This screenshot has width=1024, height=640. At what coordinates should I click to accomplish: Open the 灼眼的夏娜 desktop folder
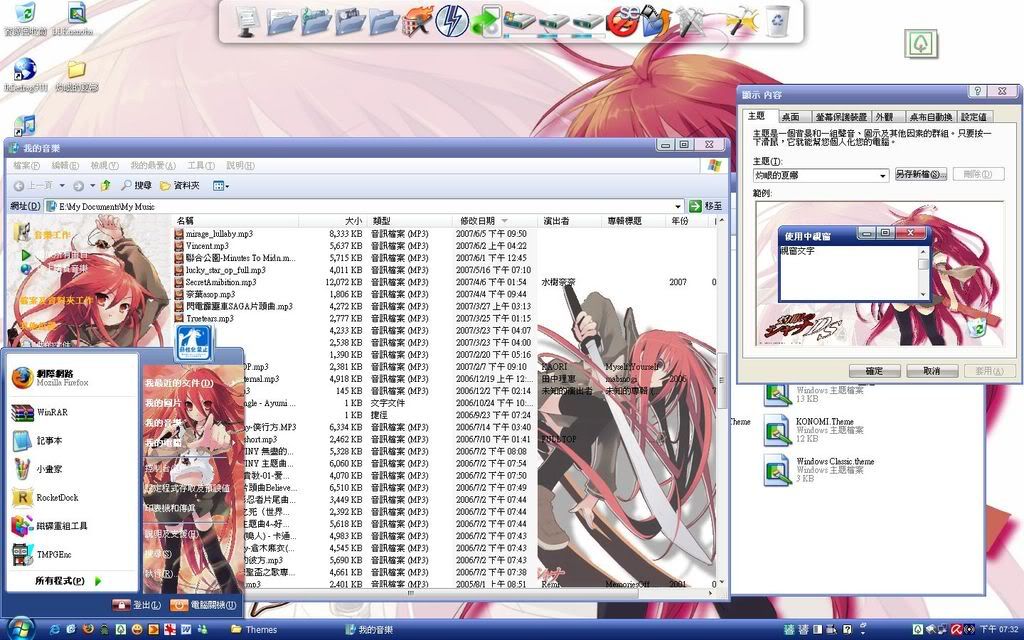tap(76, 77)
